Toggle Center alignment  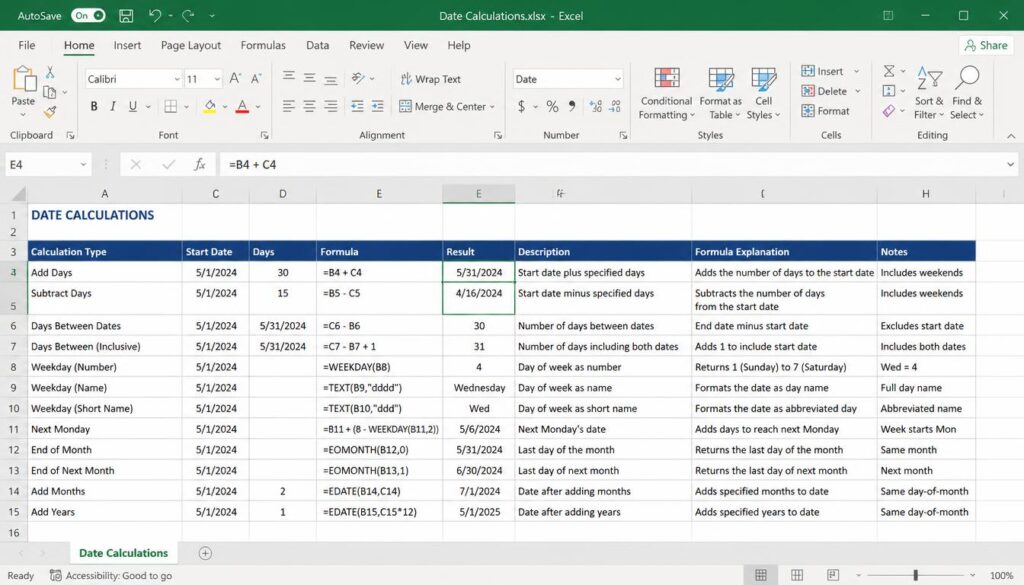310,106
